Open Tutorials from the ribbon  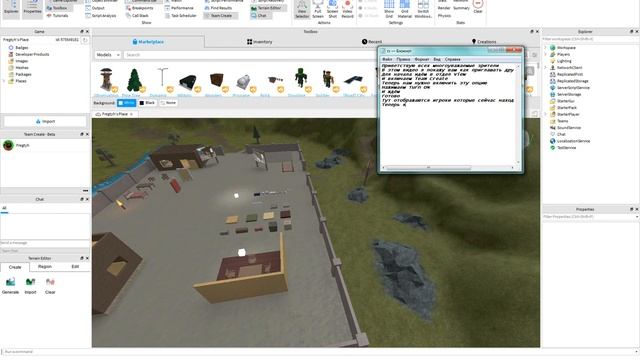pyautogui.click(x=57, y=16)
